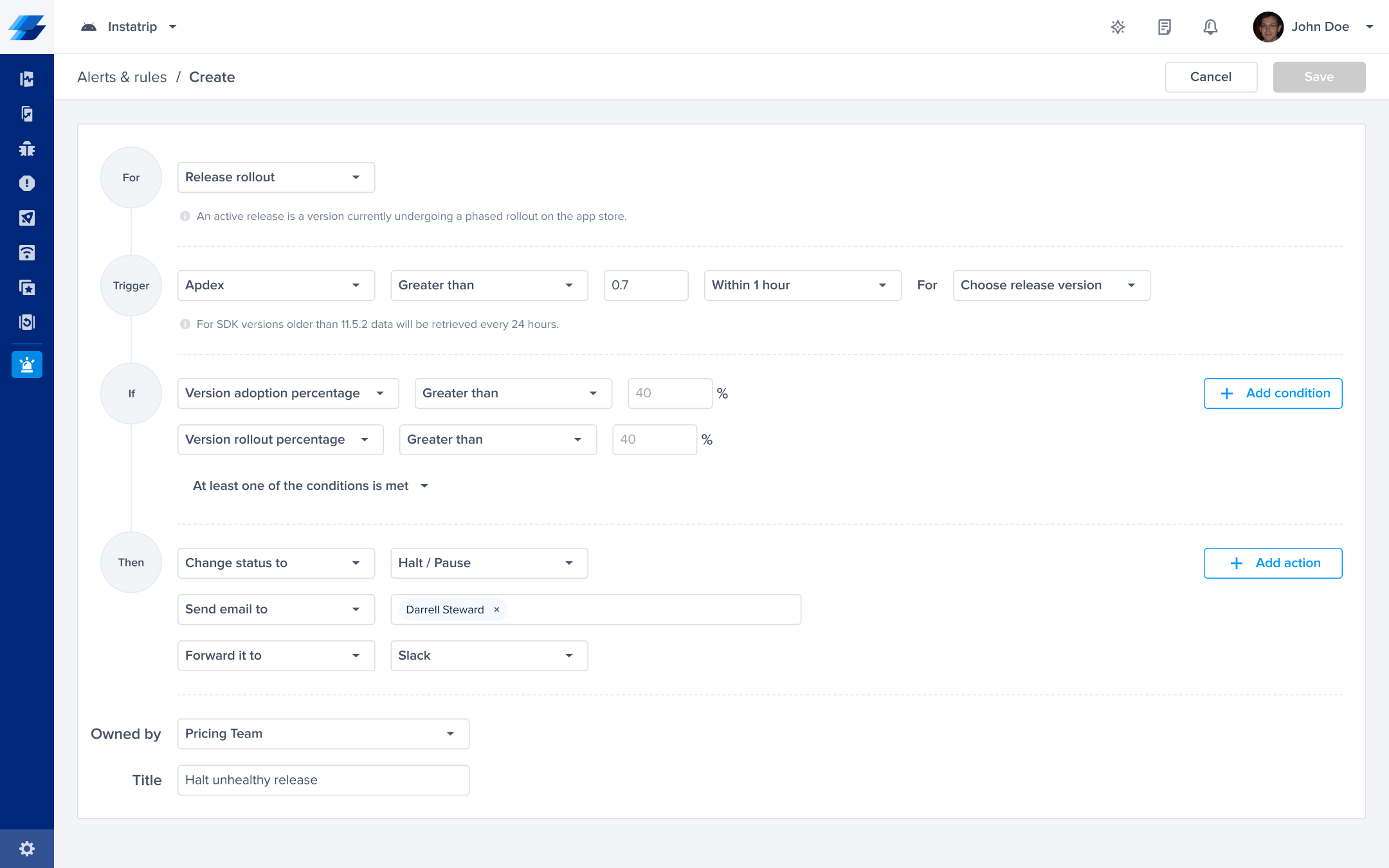Open the Choose release version dropdown
The image size is (1389, 868).
tap(1051, 285)
